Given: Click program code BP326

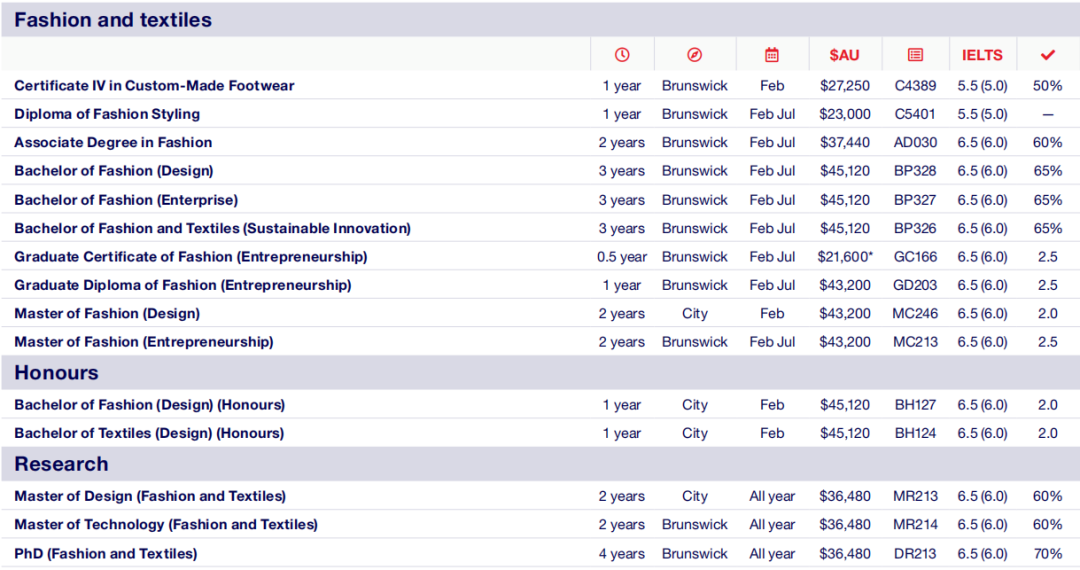Looking at the screenshot, I should pyautogui.click(x=915, y=228).
